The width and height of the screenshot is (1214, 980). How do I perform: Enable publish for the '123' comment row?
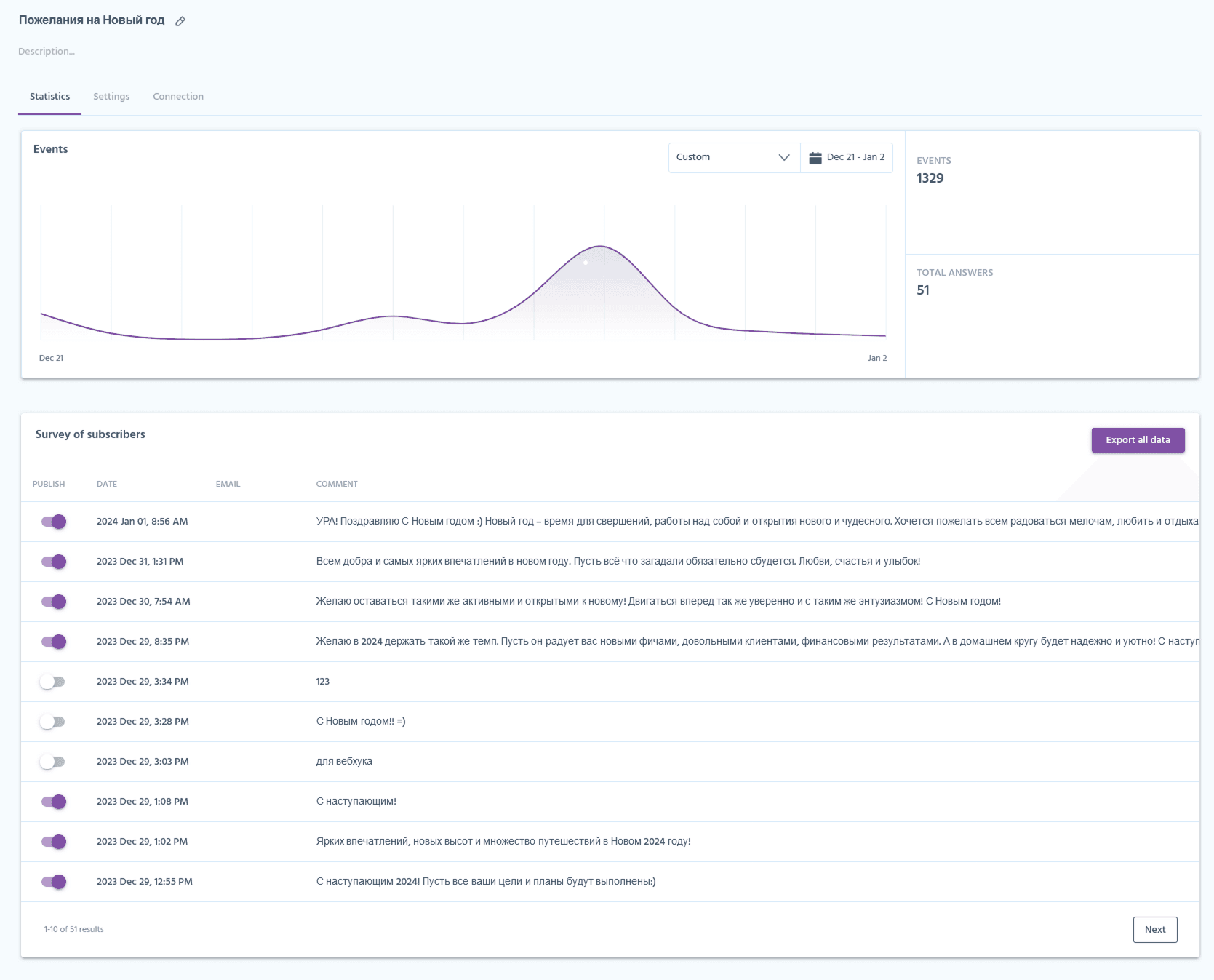tap(52, 682)
